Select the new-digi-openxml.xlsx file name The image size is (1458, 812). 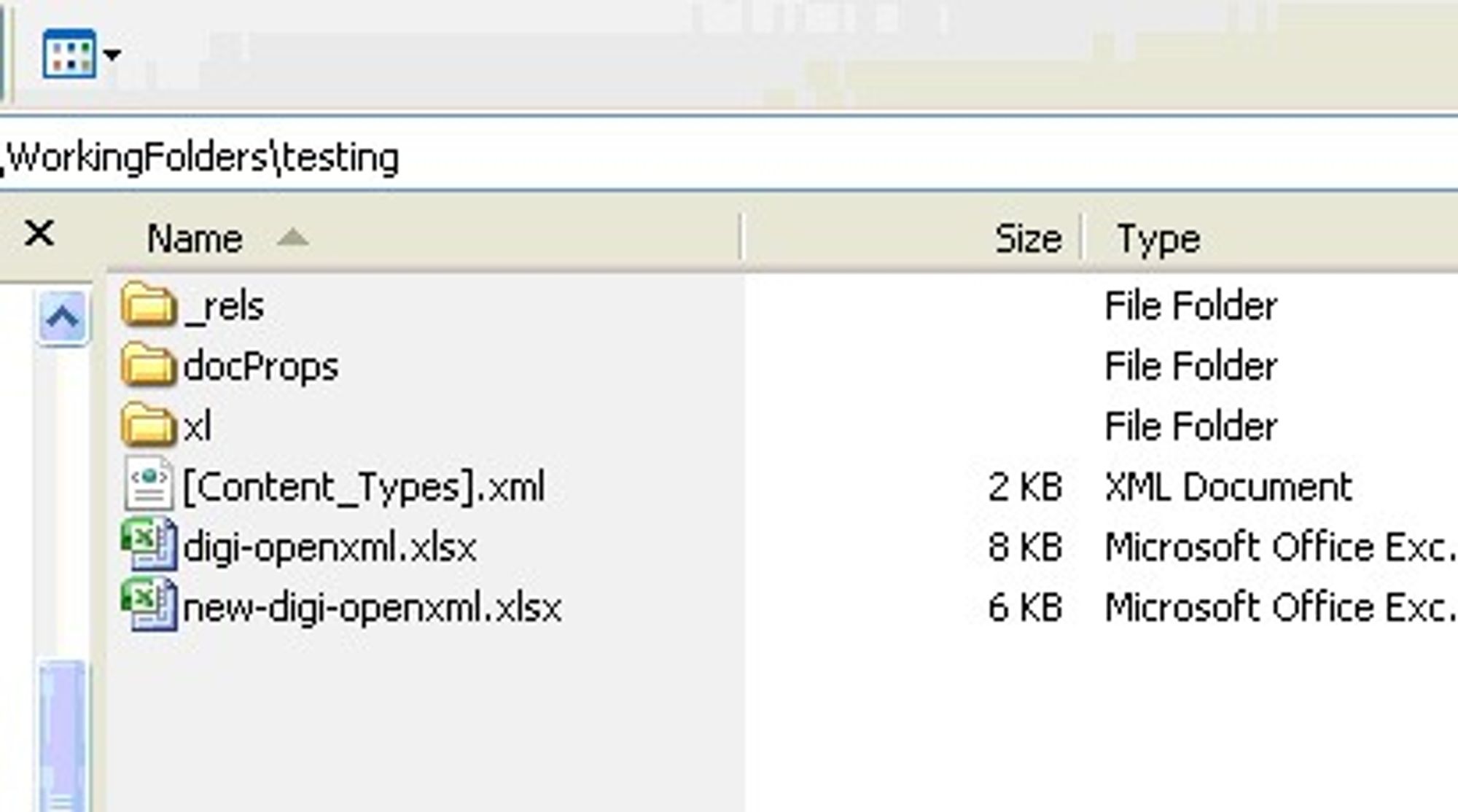tap(373, 608)
